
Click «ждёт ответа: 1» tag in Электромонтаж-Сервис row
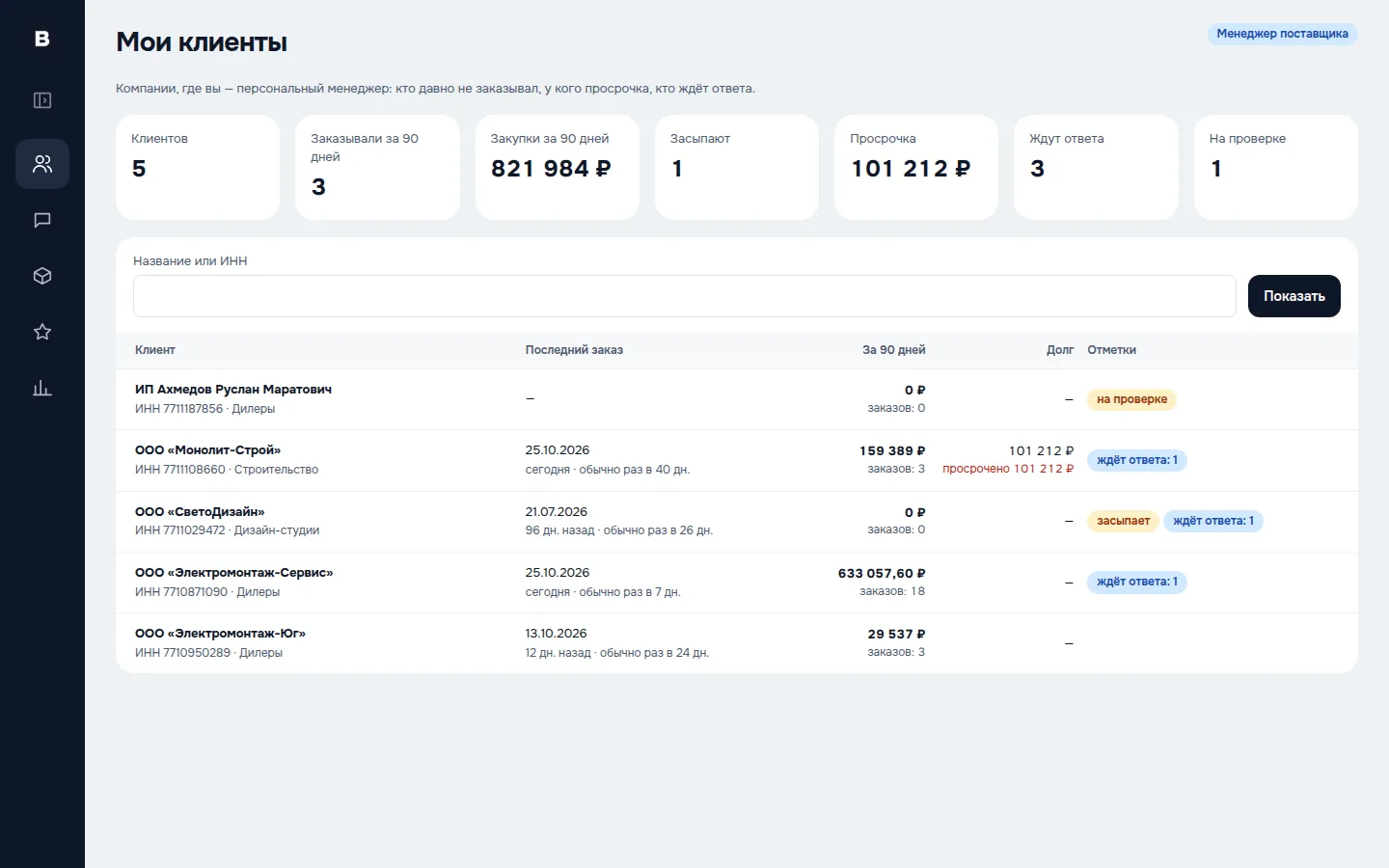(x=1137, y=582)
